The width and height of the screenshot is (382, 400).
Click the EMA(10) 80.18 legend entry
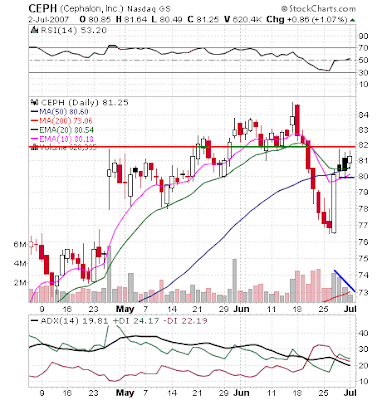[62, 139]
